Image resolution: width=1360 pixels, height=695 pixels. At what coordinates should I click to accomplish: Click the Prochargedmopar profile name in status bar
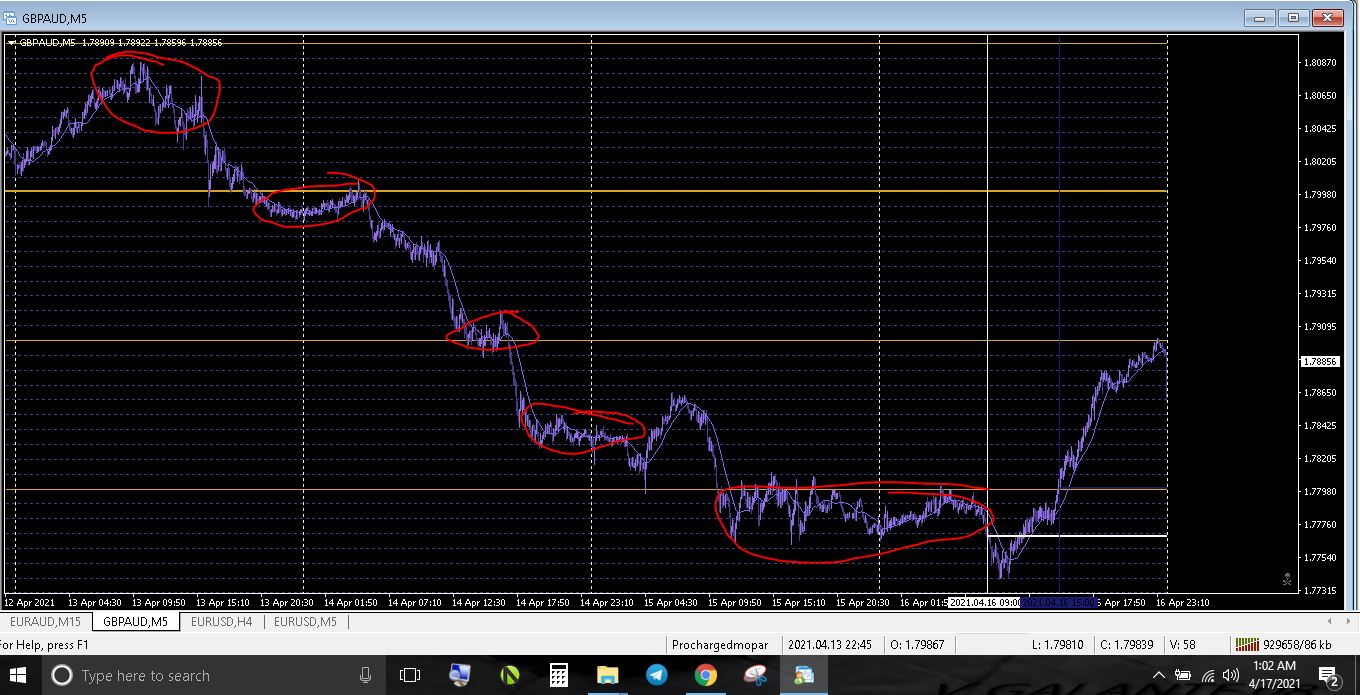pyautogui.click(x=720, y=645)
